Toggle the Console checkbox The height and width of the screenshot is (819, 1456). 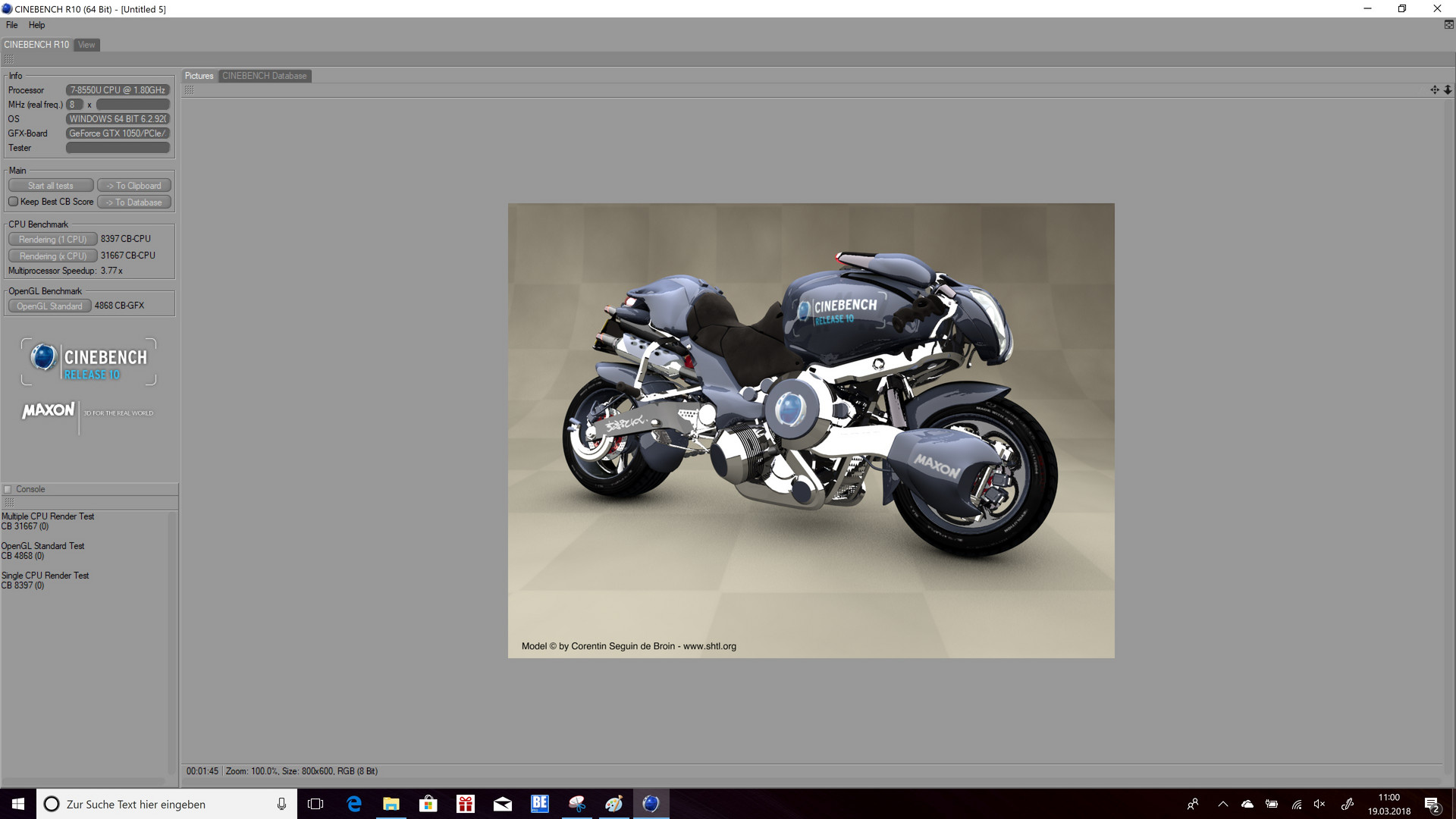coord(8,489)
